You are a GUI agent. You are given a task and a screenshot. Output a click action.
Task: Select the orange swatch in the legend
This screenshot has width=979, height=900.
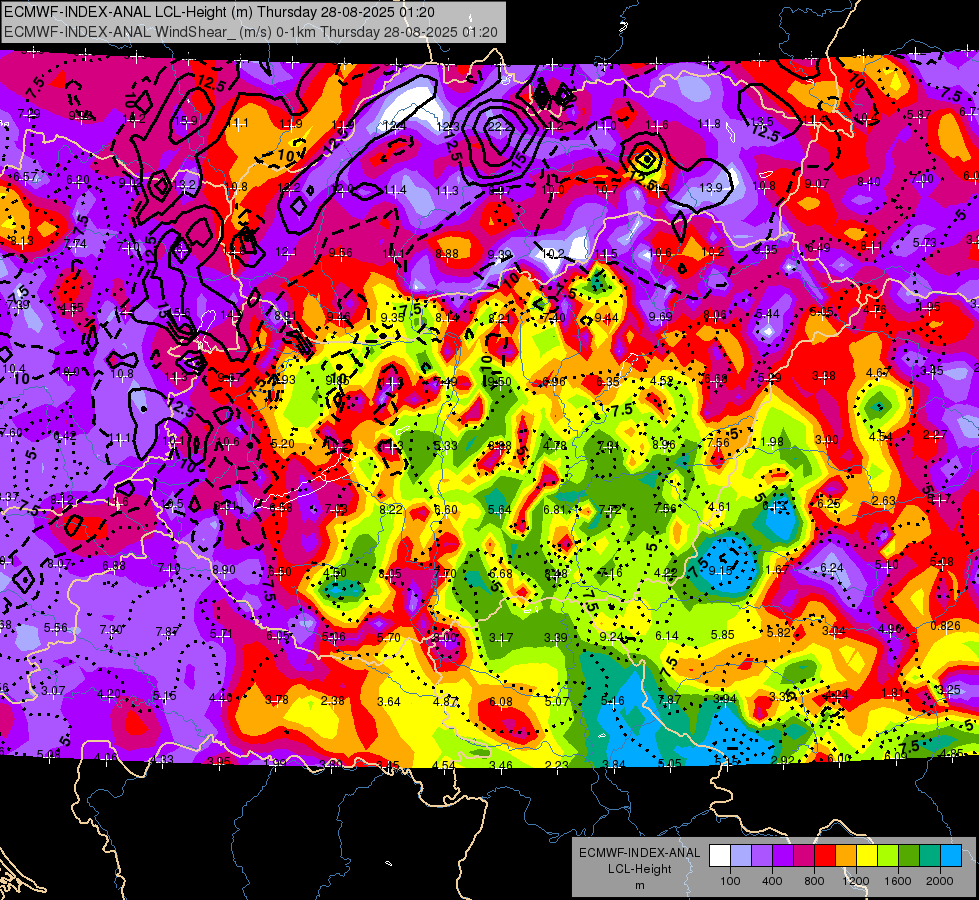point(845,856)
